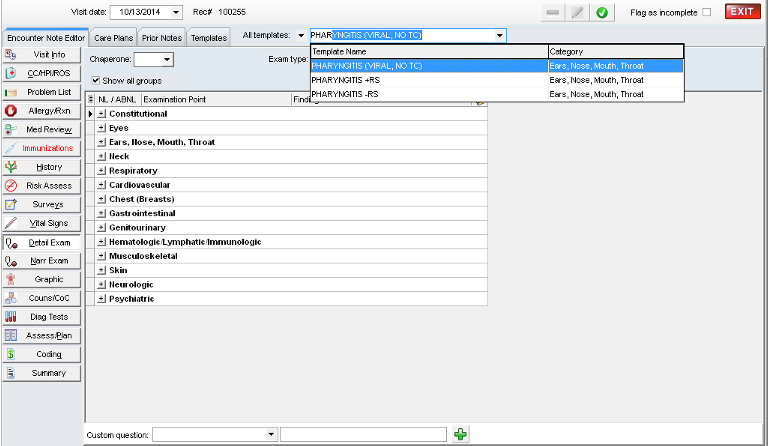768x446 pixels.
Task: Click the green plus add custom question icon
Action: point(460,434)
